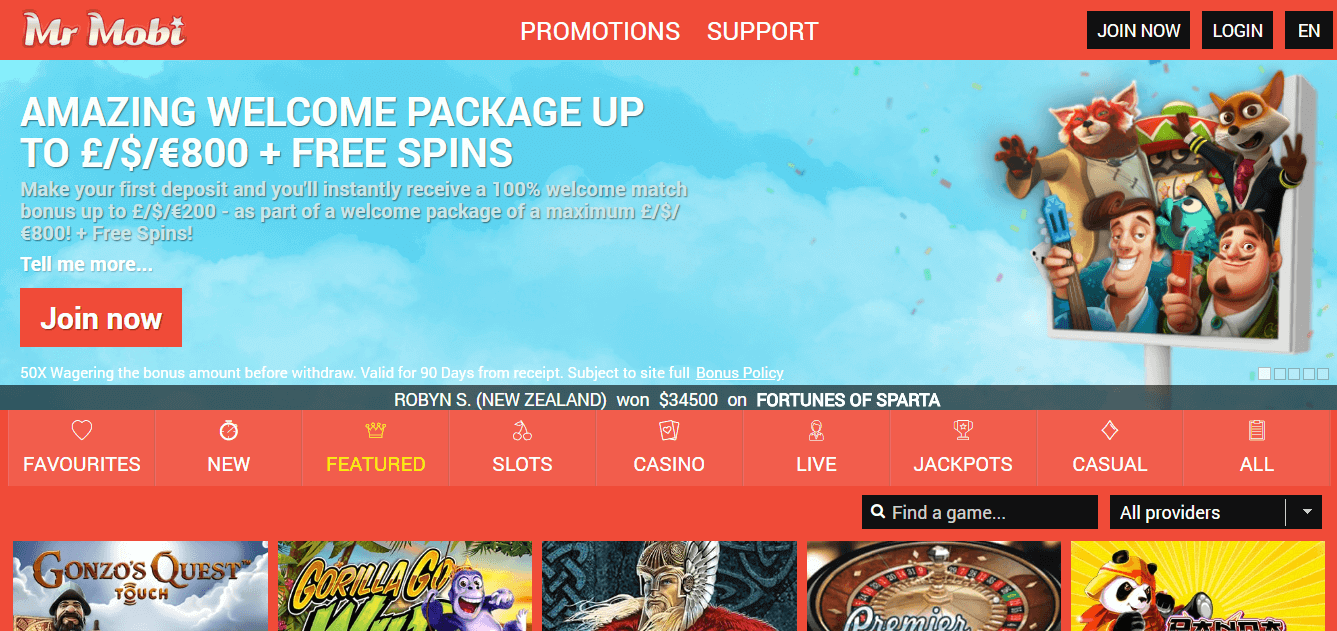Screen dimensions: 1337x631
Task: Open Casino playing cards icon
Action: point(669,431)
